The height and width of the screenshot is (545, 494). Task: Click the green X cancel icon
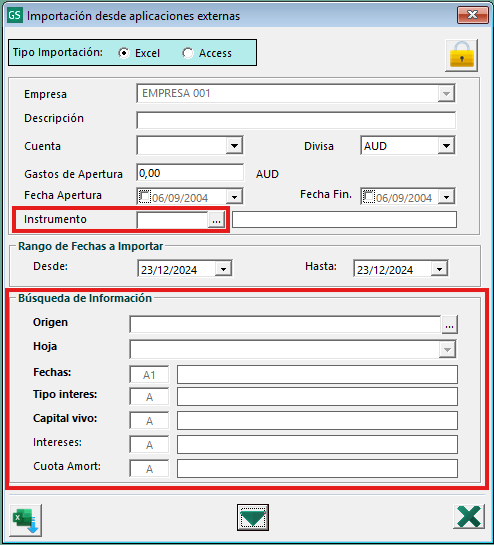pyautogui.click(x=469, y=517)
